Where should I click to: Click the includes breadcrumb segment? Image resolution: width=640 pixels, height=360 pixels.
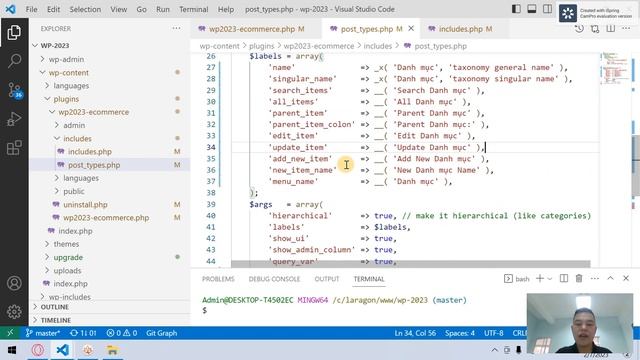pos(378,46)
